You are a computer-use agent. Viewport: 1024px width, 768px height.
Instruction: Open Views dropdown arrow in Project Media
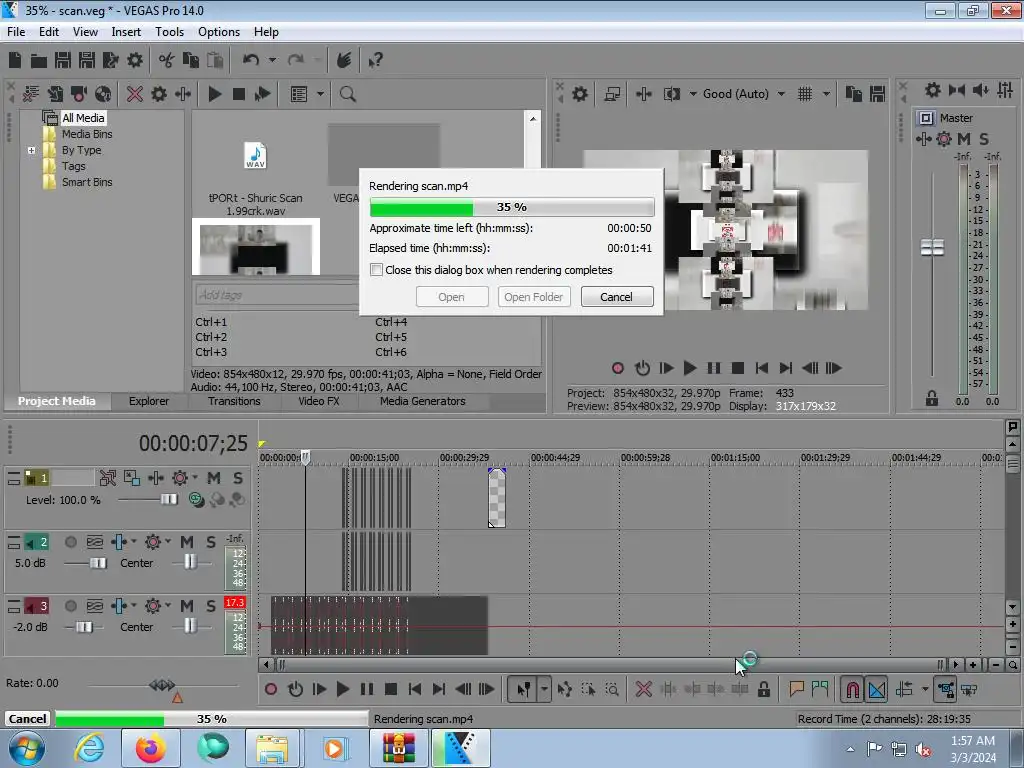pyautogui.click(x=320, y=94)
